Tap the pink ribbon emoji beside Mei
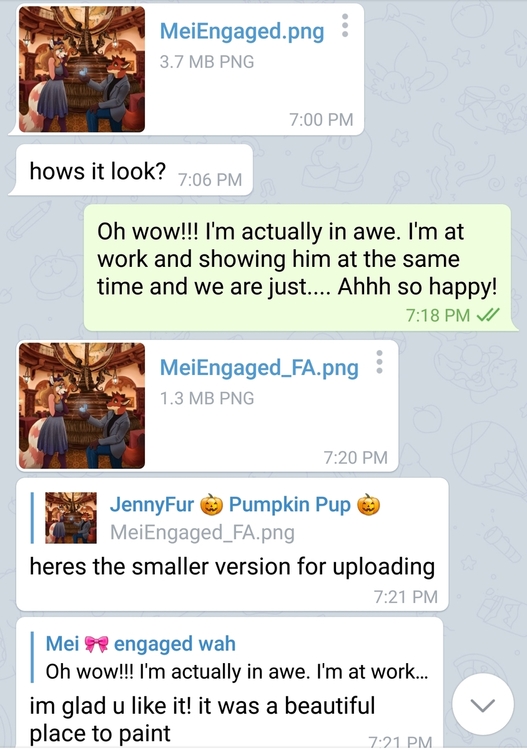527x750 pixels. [x=97, y=644]
